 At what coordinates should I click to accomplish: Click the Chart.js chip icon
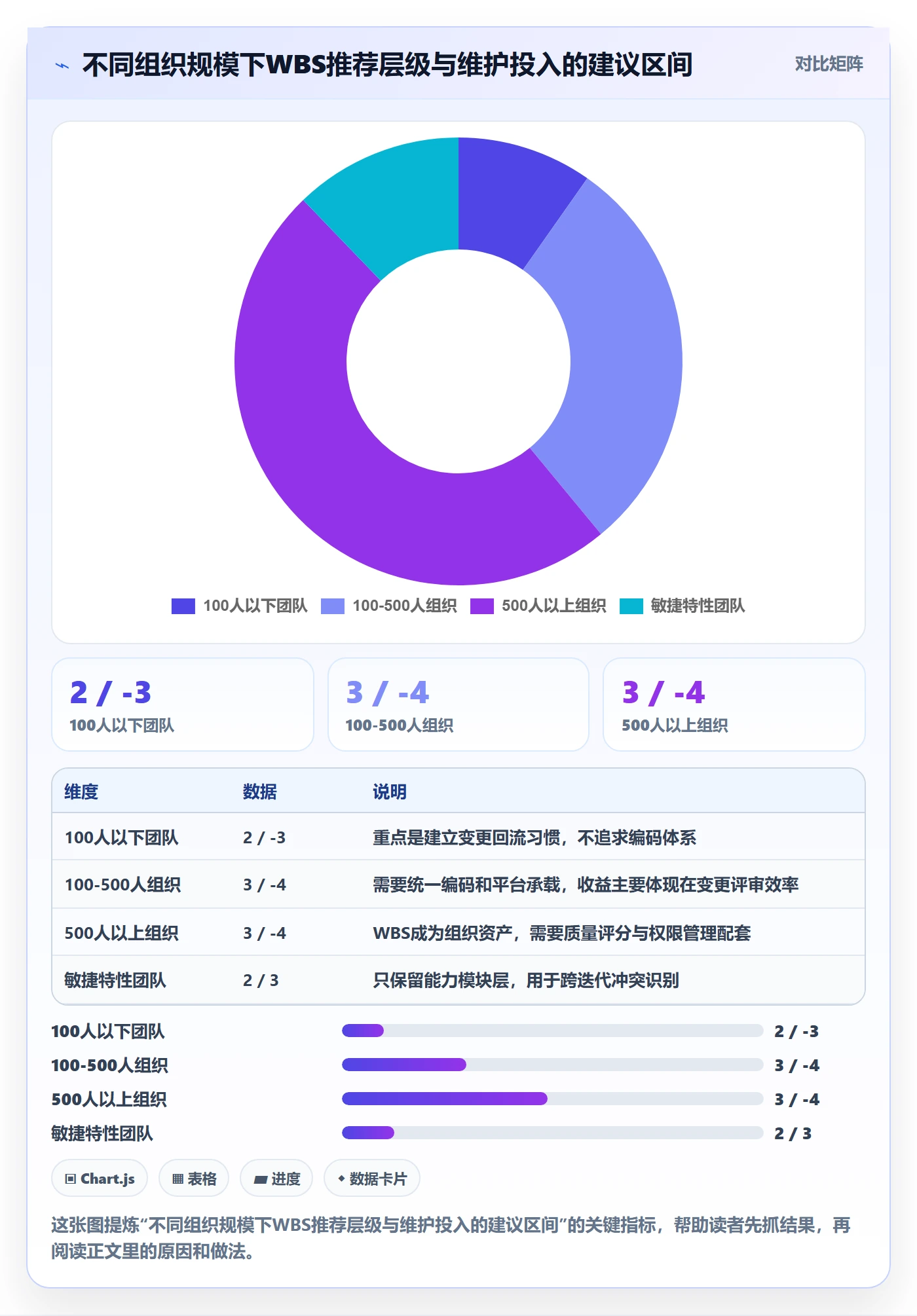tap(71, 1179)
